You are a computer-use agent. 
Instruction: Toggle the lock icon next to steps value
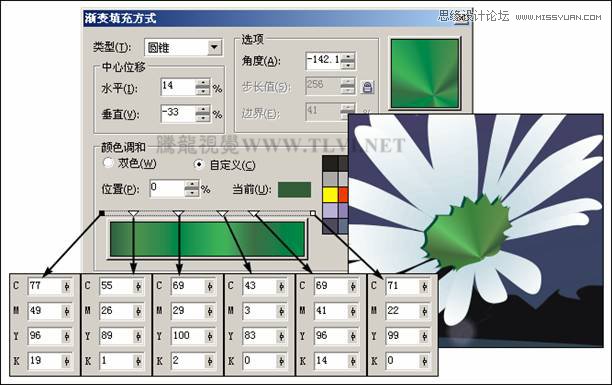[366, 87]
